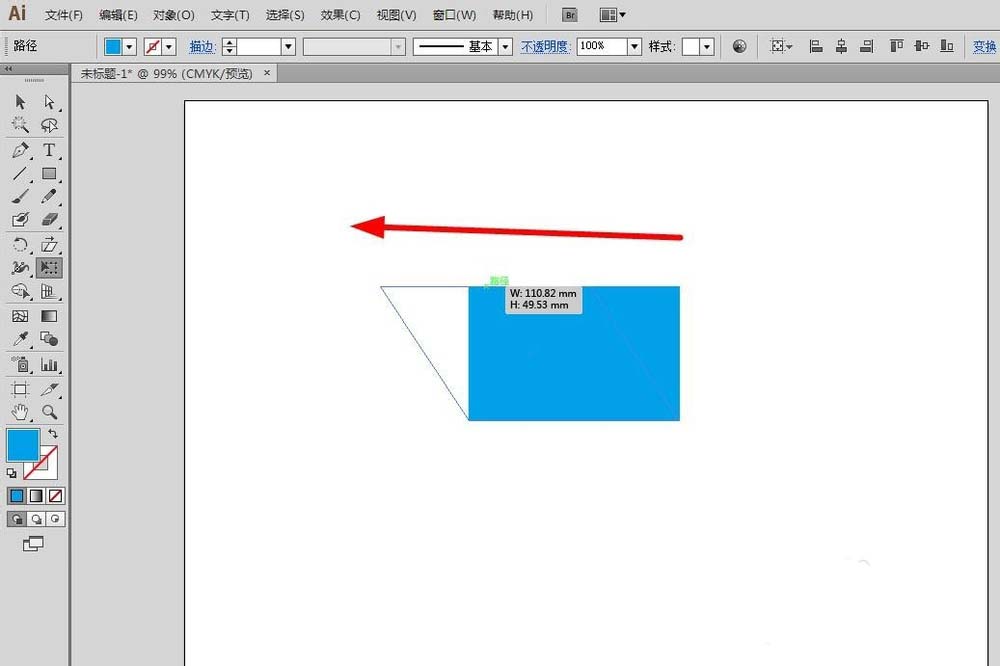Select the Rotate tool

point(20,245)
